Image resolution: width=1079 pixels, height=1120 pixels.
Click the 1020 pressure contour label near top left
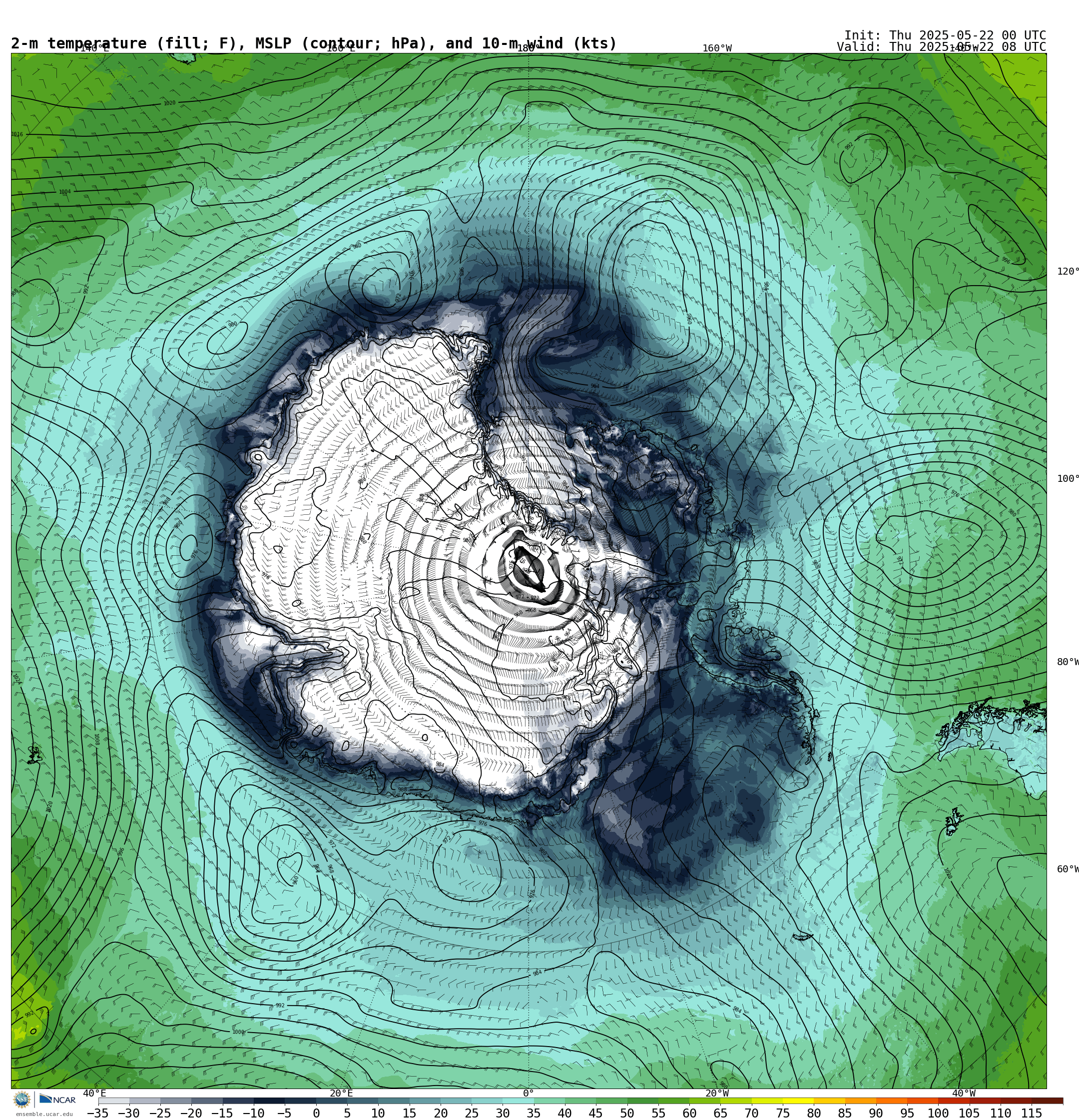(x=170, y=103)
